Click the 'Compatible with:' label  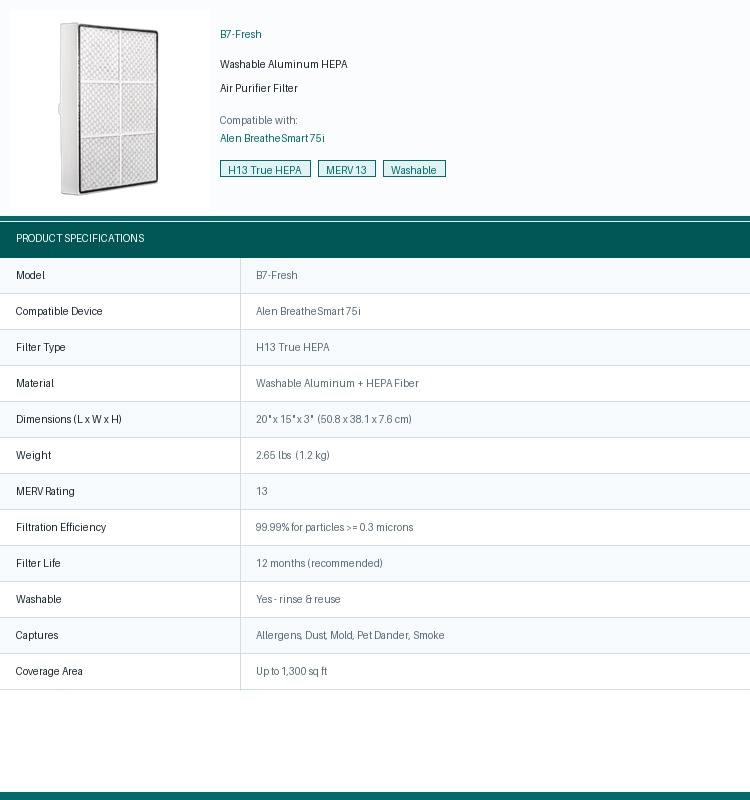click(259, 120)
